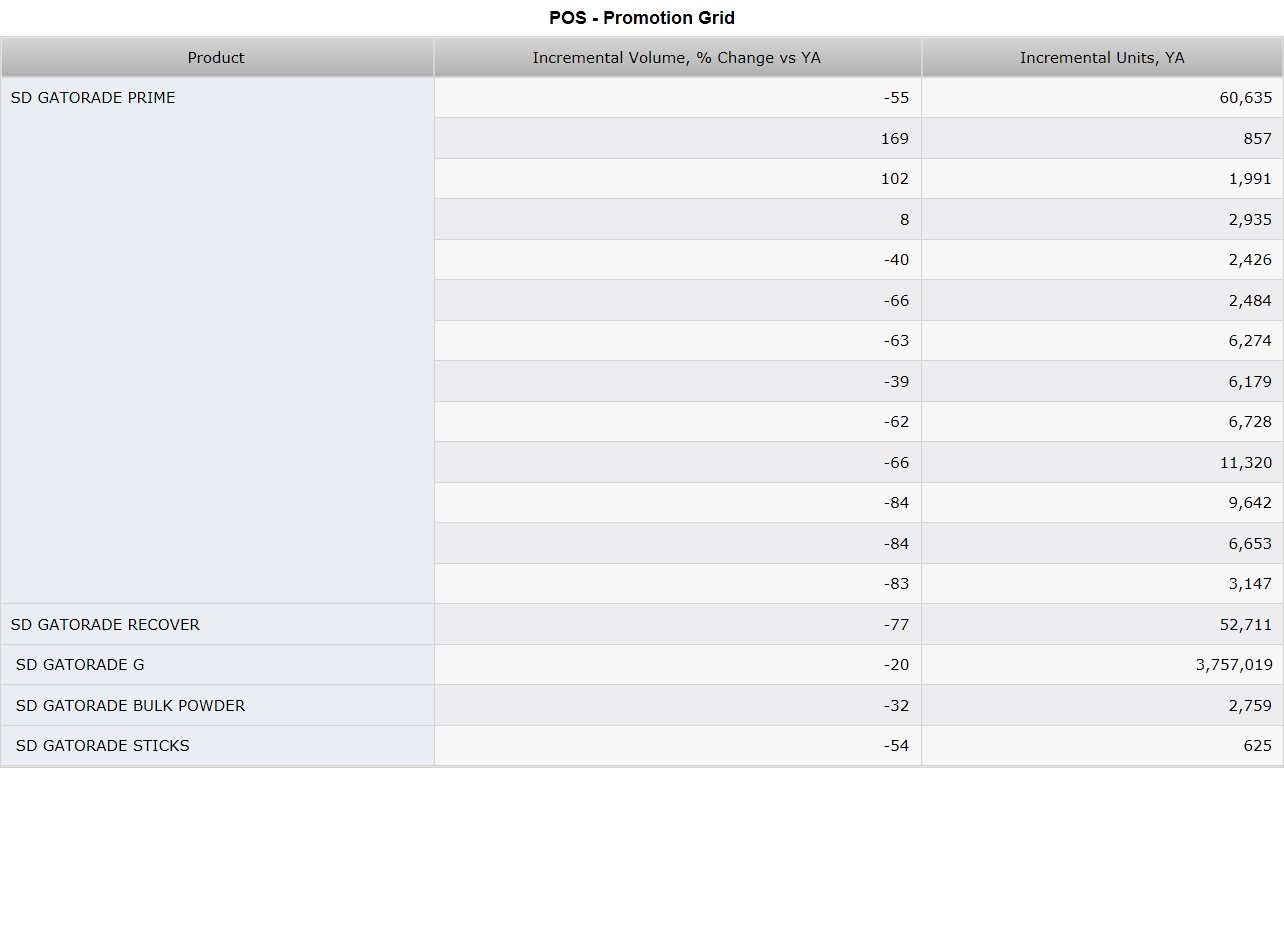
Task: Click the 2,759 units value for BULK POWDER
Action: [x=1102, y=705]
